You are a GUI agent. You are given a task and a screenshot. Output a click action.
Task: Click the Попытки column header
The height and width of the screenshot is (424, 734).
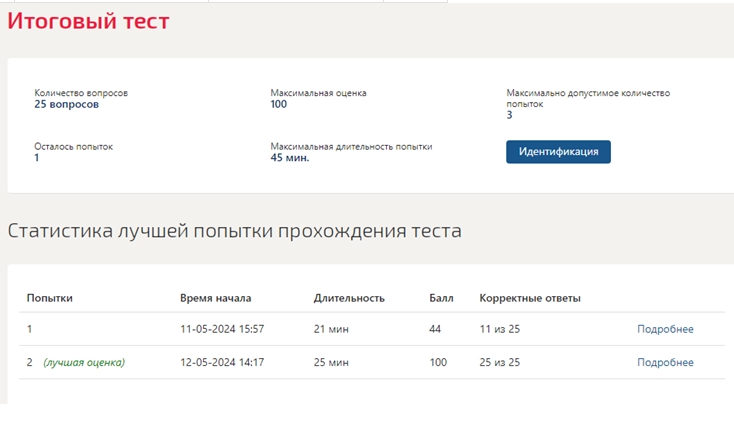tap(50, 298)
